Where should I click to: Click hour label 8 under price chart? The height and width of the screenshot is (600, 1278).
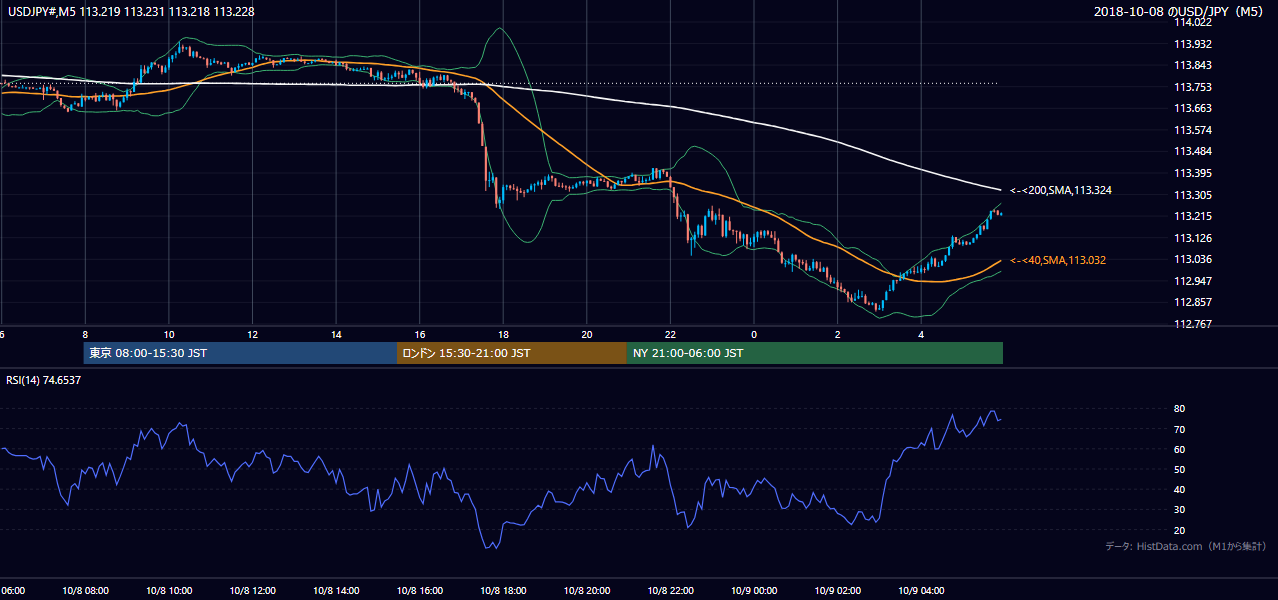pyautogui.click(x=85, y=334)
